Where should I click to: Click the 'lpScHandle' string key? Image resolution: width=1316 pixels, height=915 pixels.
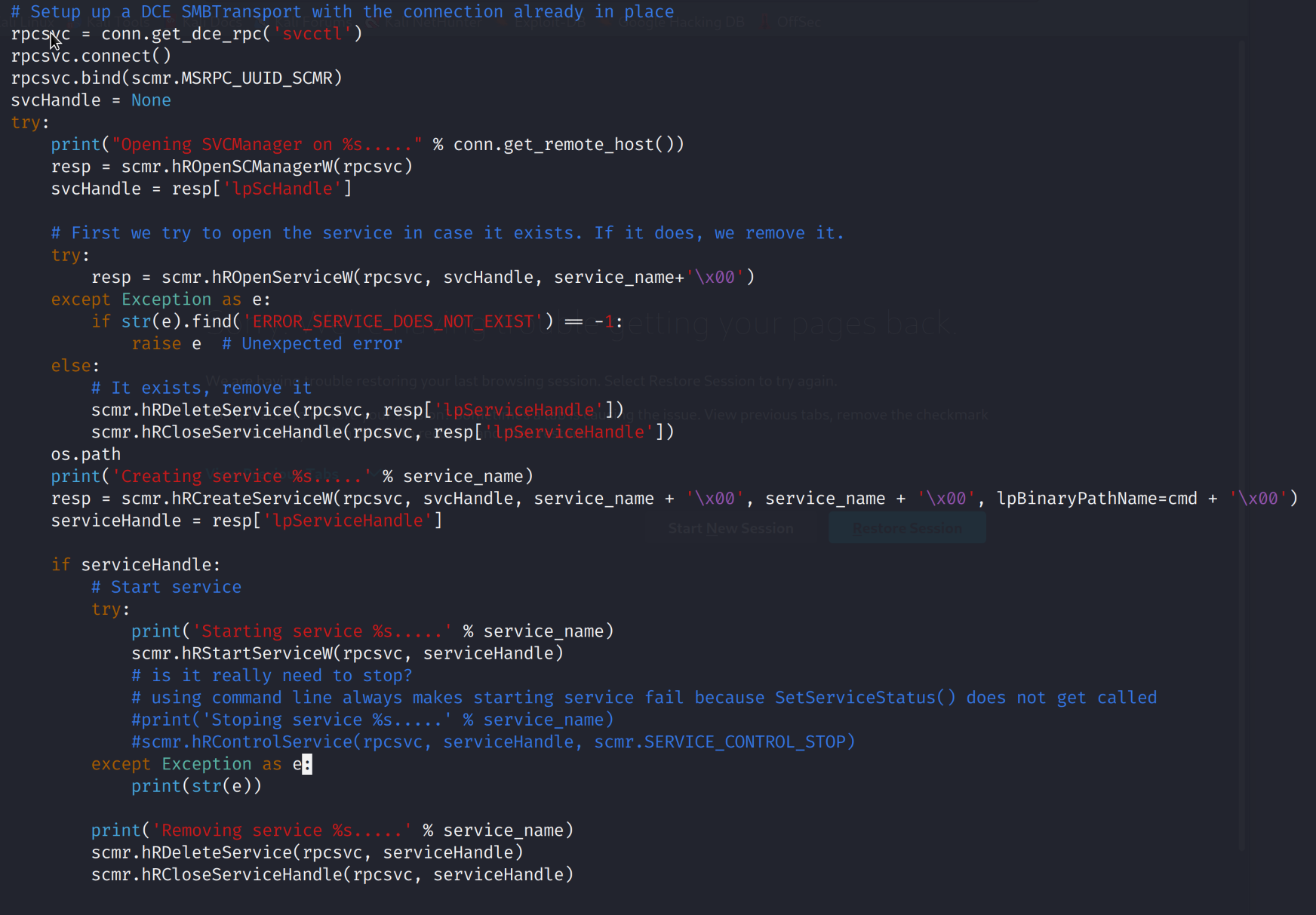(x=282, y=189)
